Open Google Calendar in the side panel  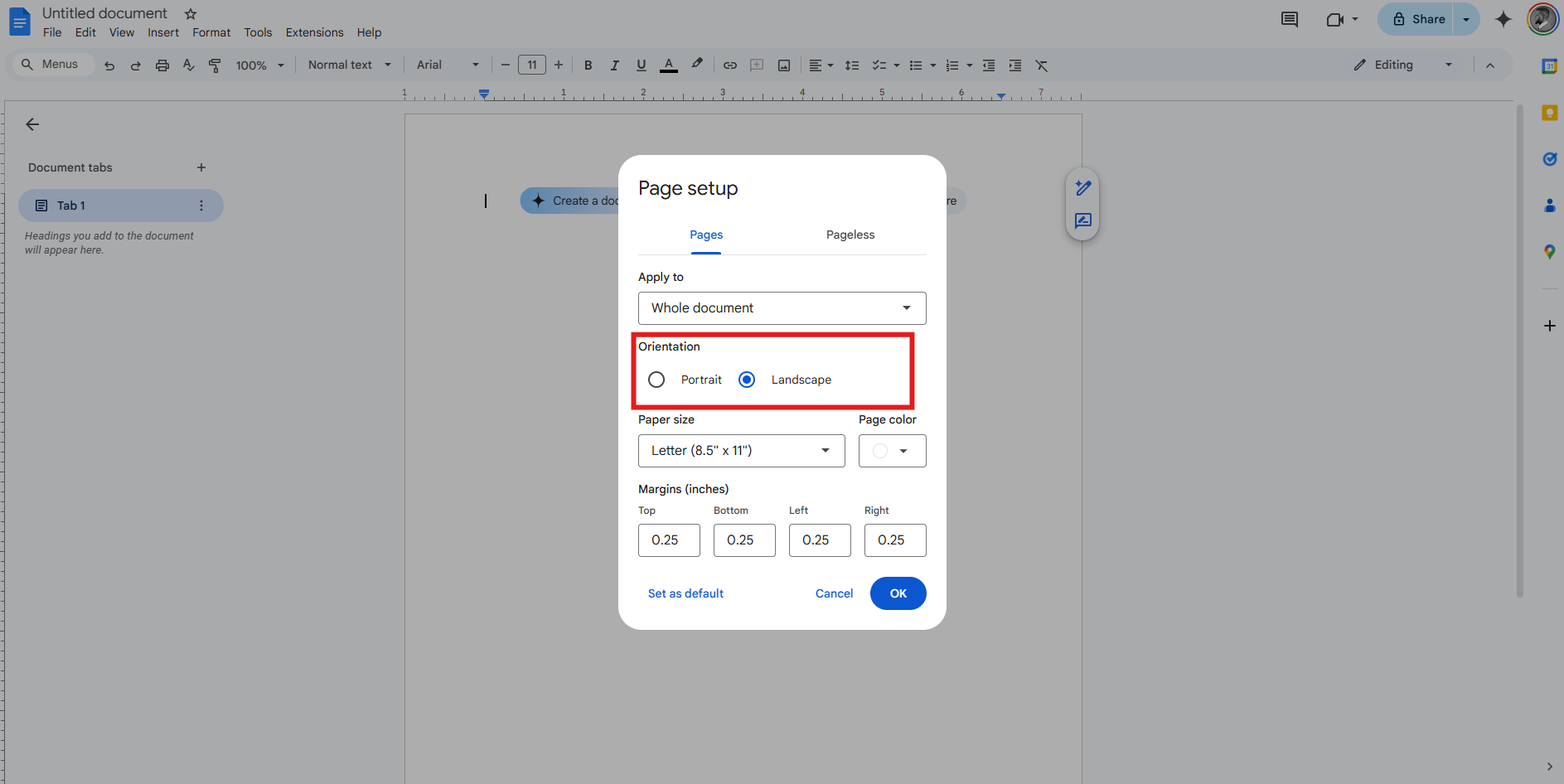click(x=1550, y=66)
